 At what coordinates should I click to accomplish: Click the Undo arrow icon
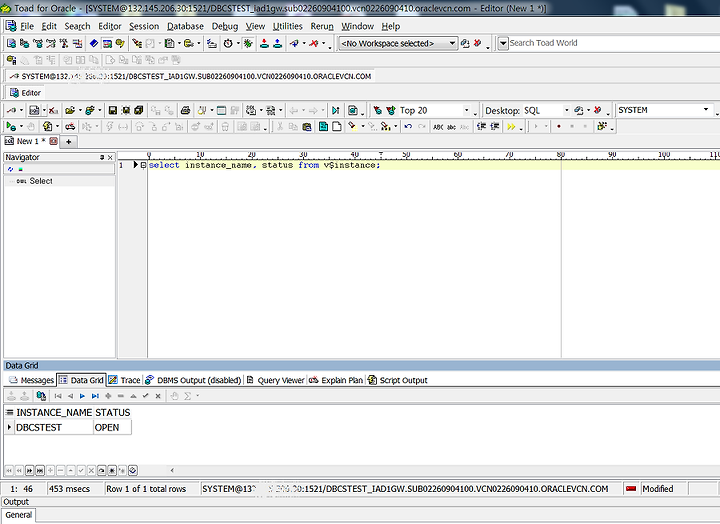coord(408,126)
